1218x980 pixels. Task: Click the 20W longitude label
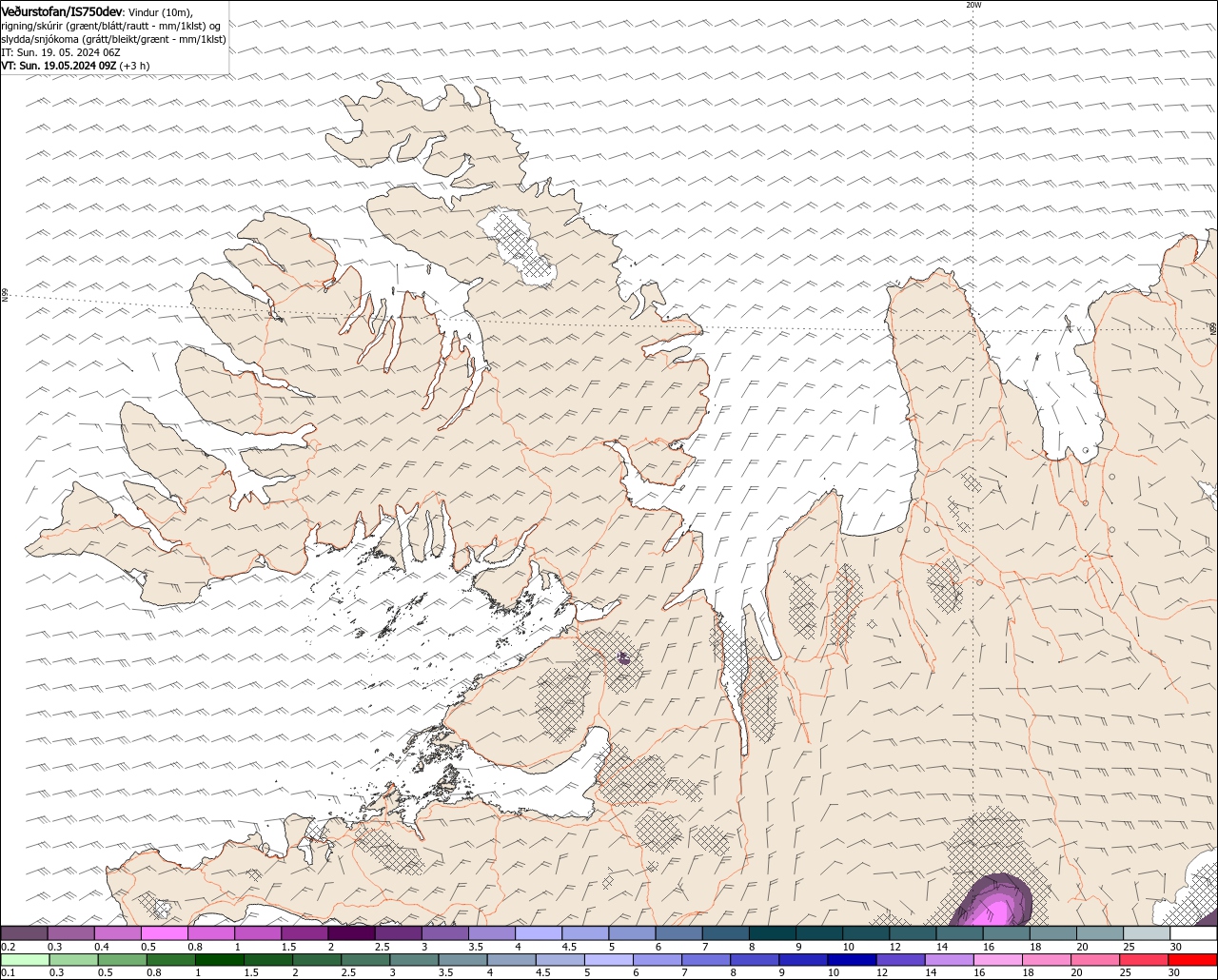point(972,5)
